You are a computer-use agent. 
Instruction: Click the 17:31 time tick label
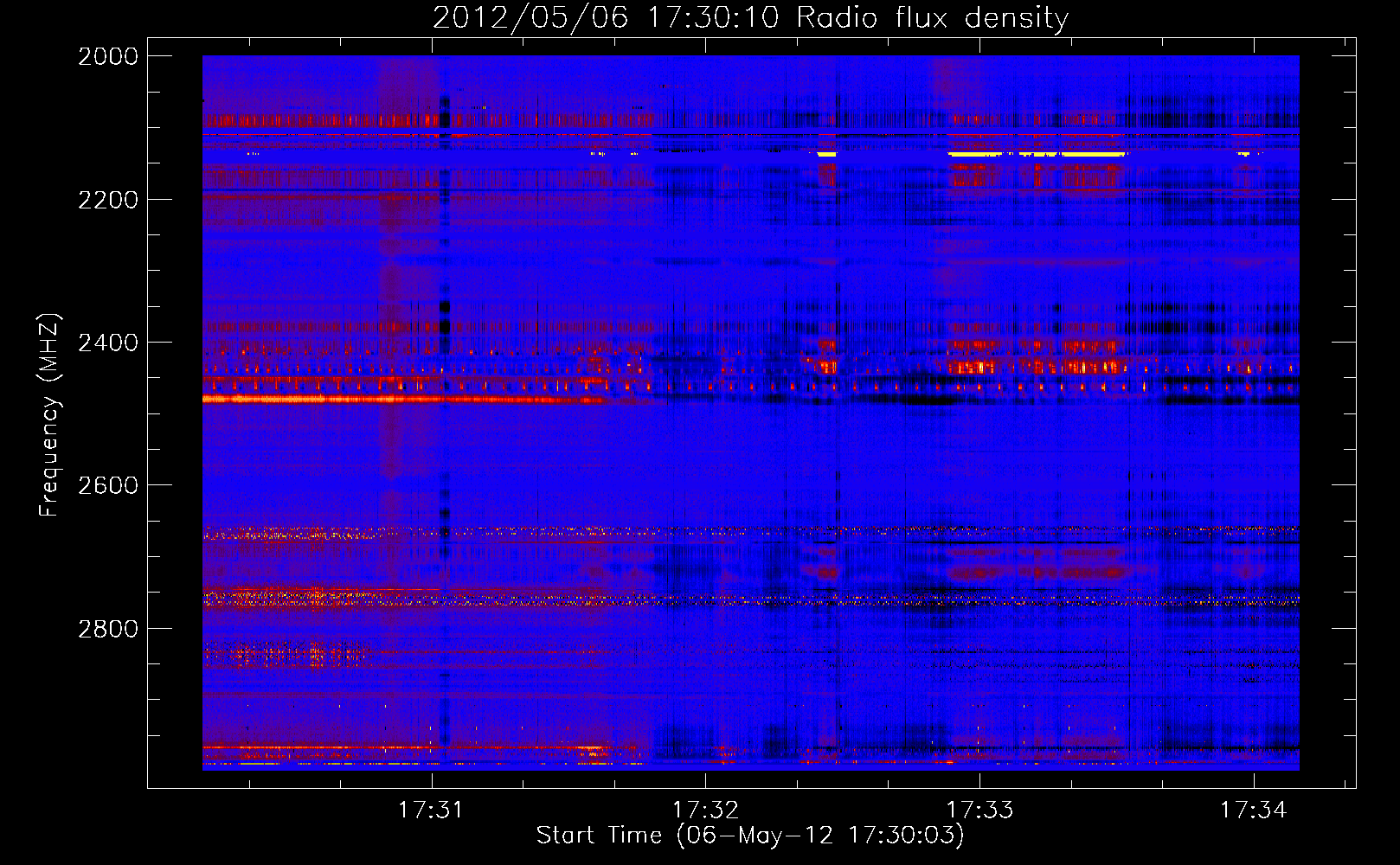(431, 810)
